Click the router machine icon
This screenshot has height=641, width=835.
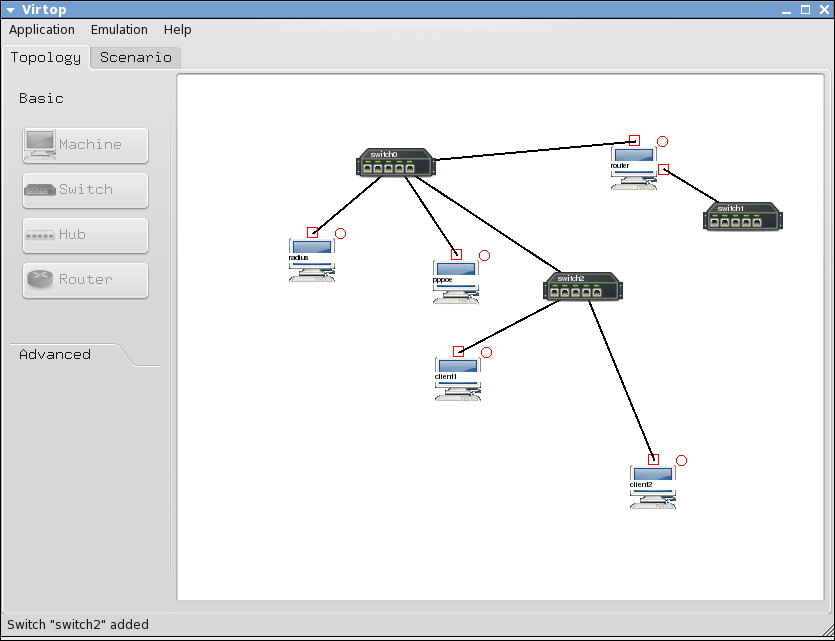click(634, 168)
